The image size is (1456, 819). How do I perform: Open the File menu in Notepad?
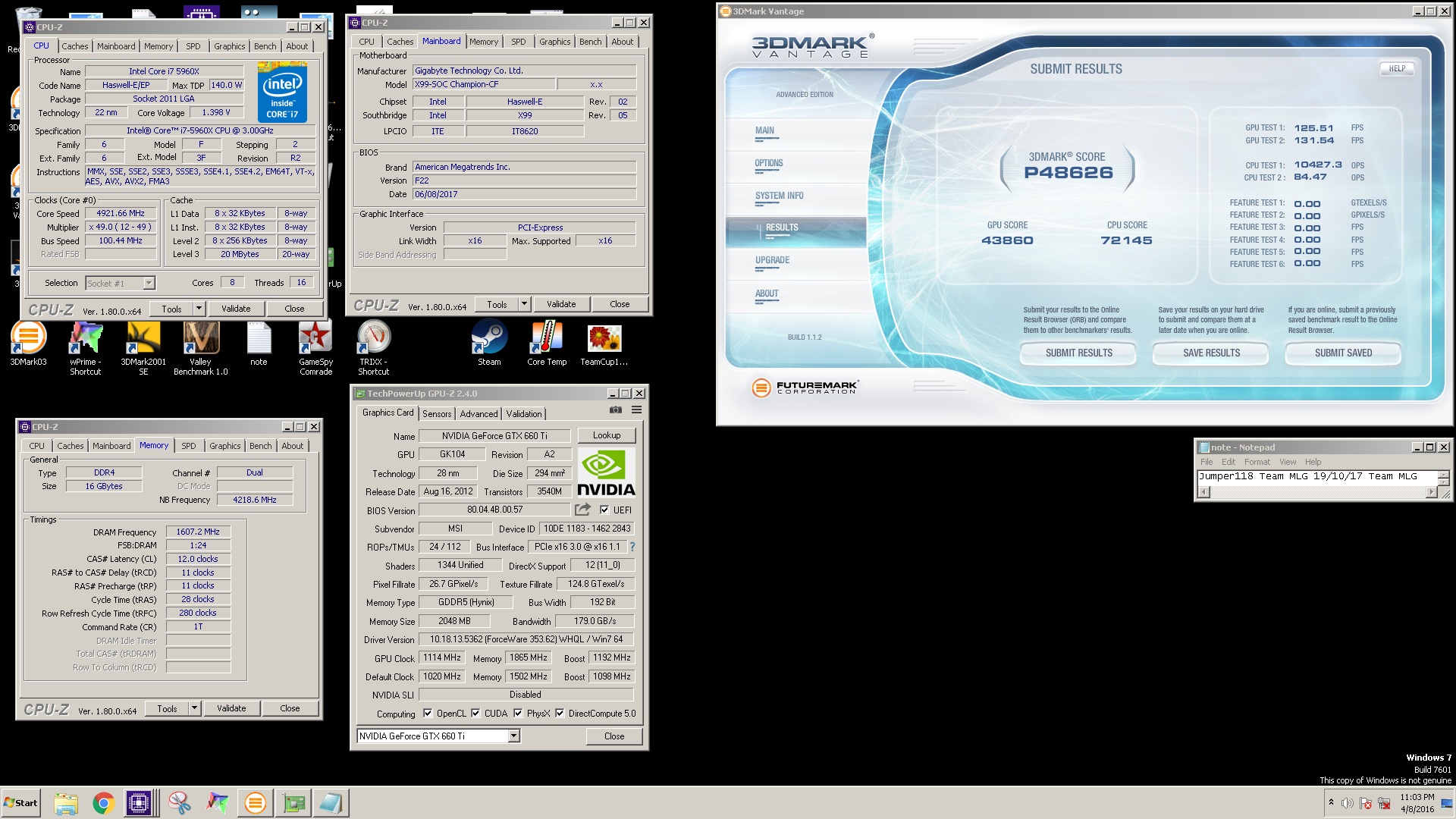click(x=1207, y=462)
